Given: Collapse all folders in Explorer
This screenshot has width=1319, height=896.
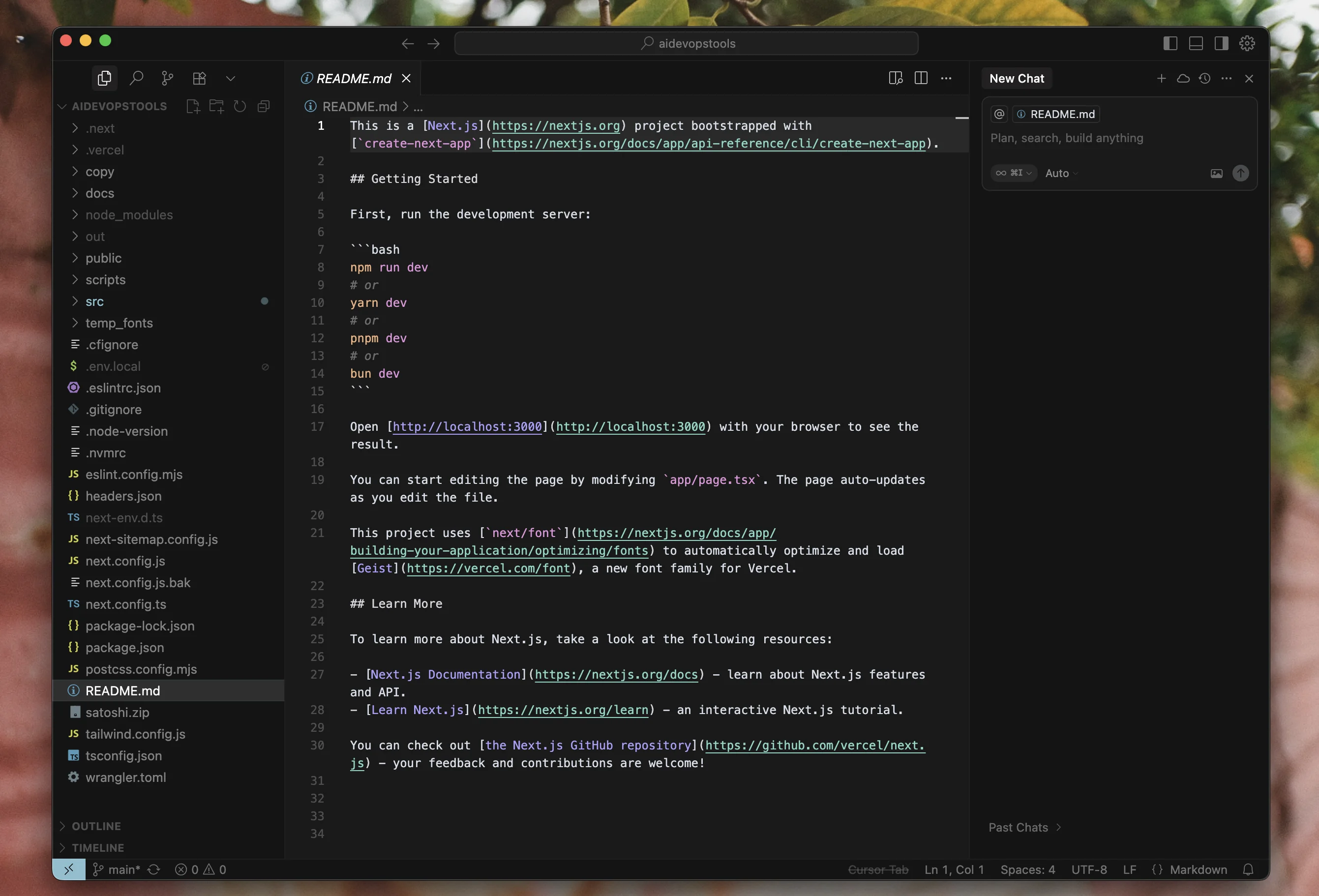Looking at the screenshot, I should tap(263, 106).
